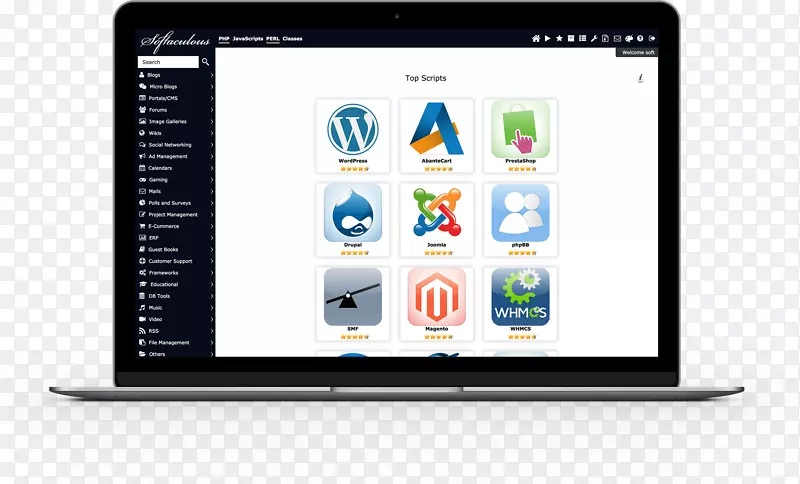Open the Others category link
Image resolution: width=800 pixels, height=484 pixels.
[157, 354]
